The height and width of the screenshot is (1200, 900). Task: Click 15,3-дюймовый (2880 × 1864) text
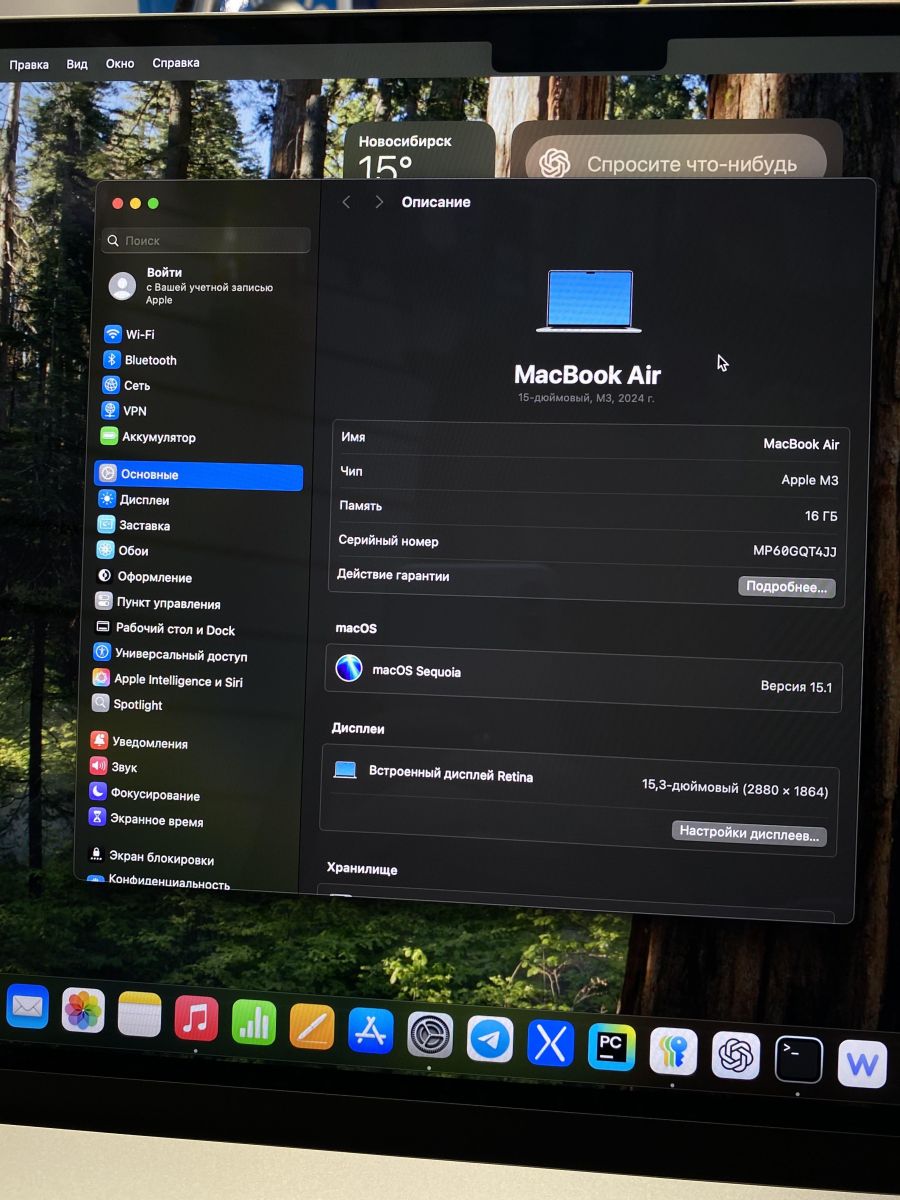tap(735, 789)
